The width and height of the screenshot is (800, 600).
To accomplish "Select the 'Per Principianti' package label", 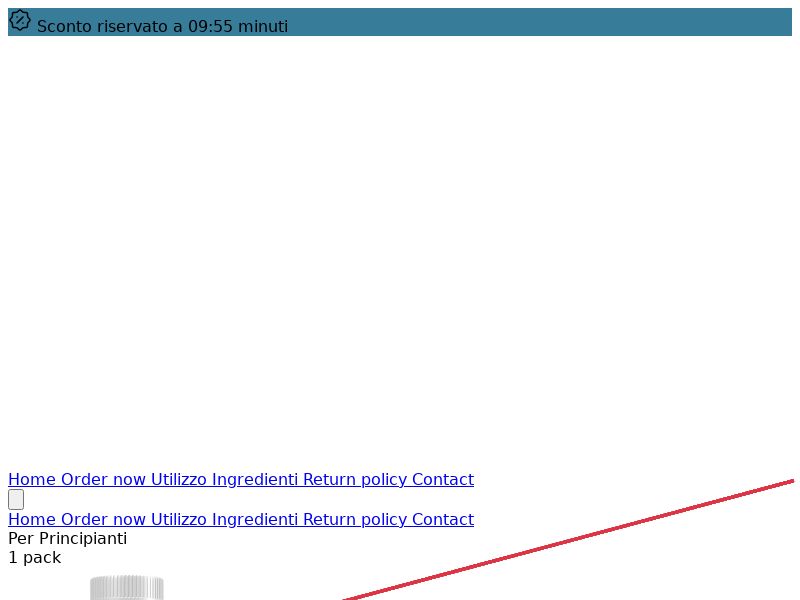I will click(x=67, y=539).
